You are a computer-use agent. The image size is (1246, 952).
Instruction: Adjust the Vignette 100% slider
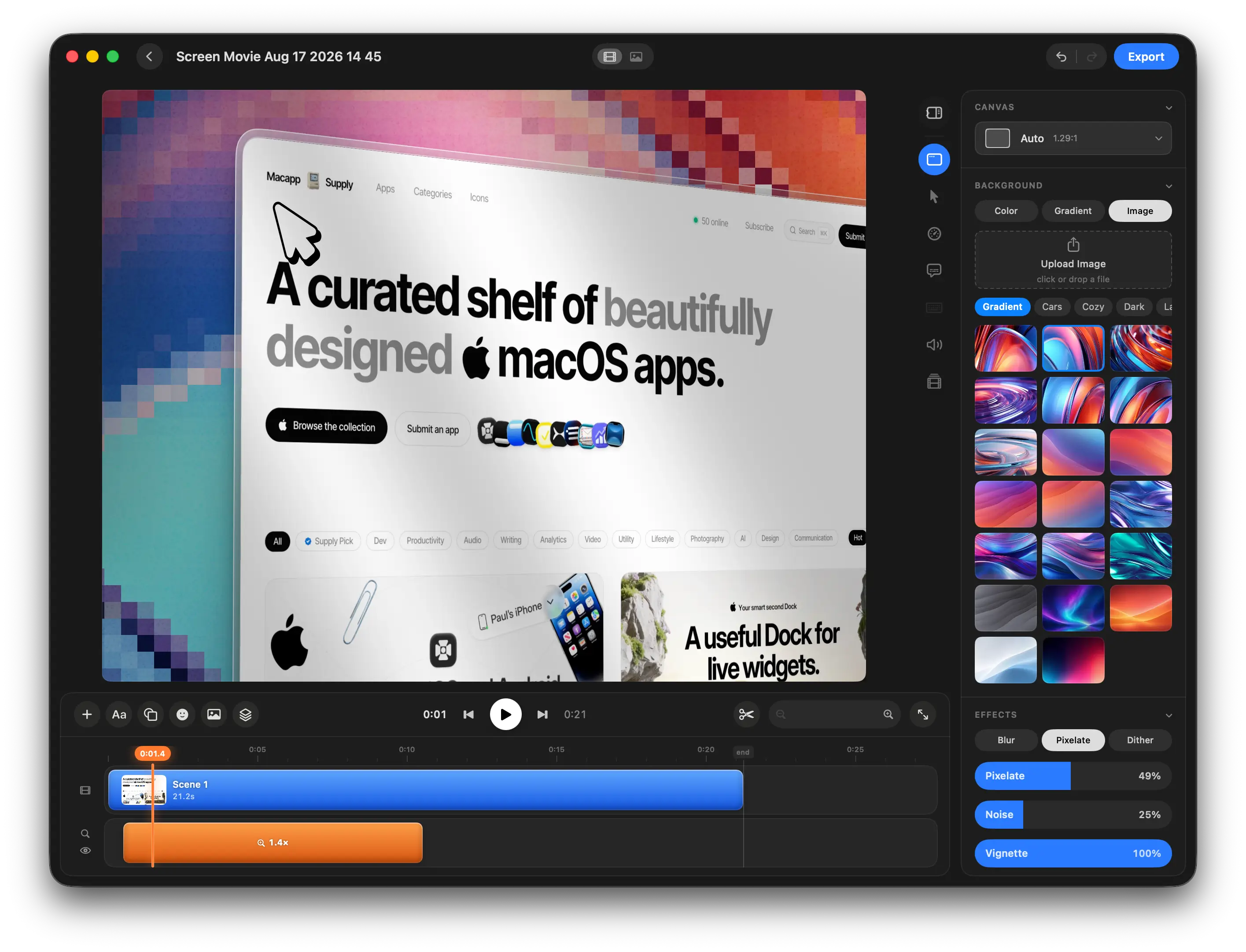pos(1073,853)
